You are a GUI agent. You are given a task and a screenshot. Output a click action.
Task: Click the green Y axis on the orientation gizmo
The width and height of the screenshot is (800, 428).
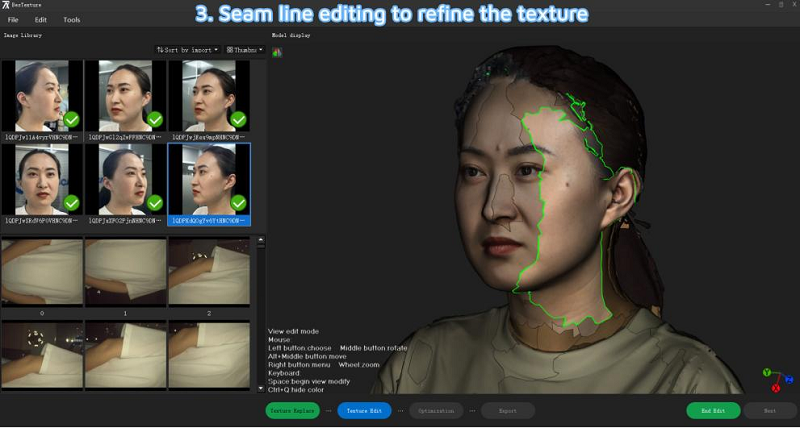(767, 373)
